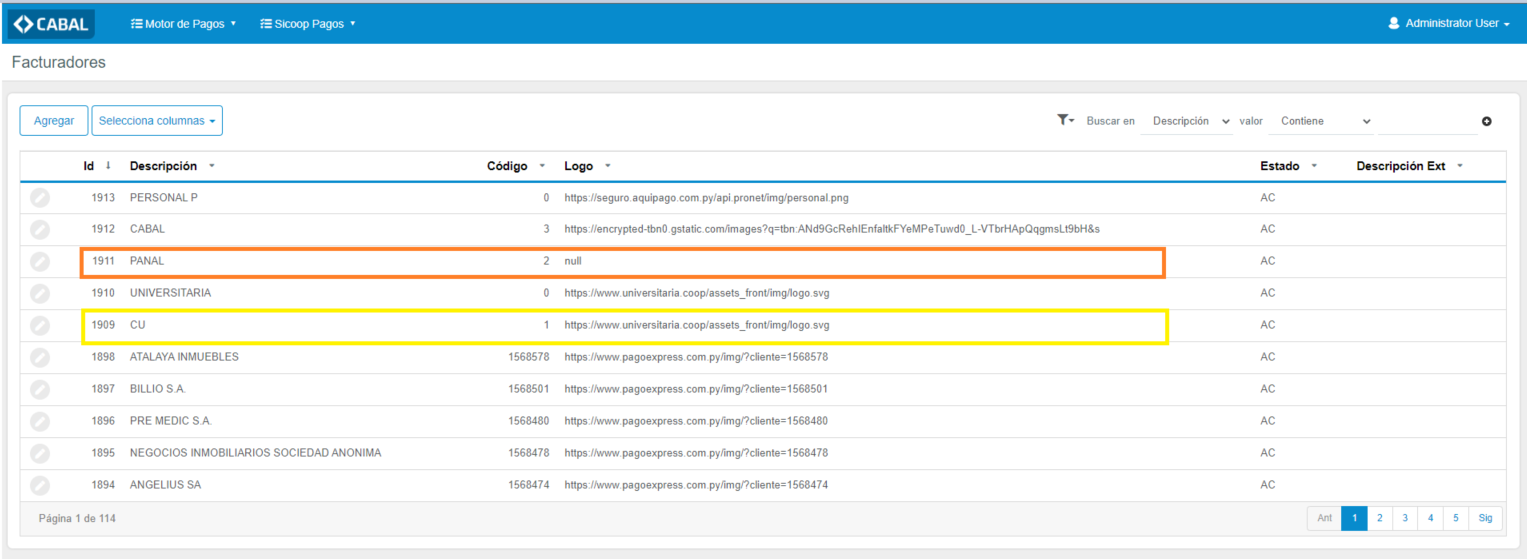This screenshot has height=559, width=1527.
Task: Select the PERSONAL P description cell
Action: pyautogui.click(x=164, y=197)
